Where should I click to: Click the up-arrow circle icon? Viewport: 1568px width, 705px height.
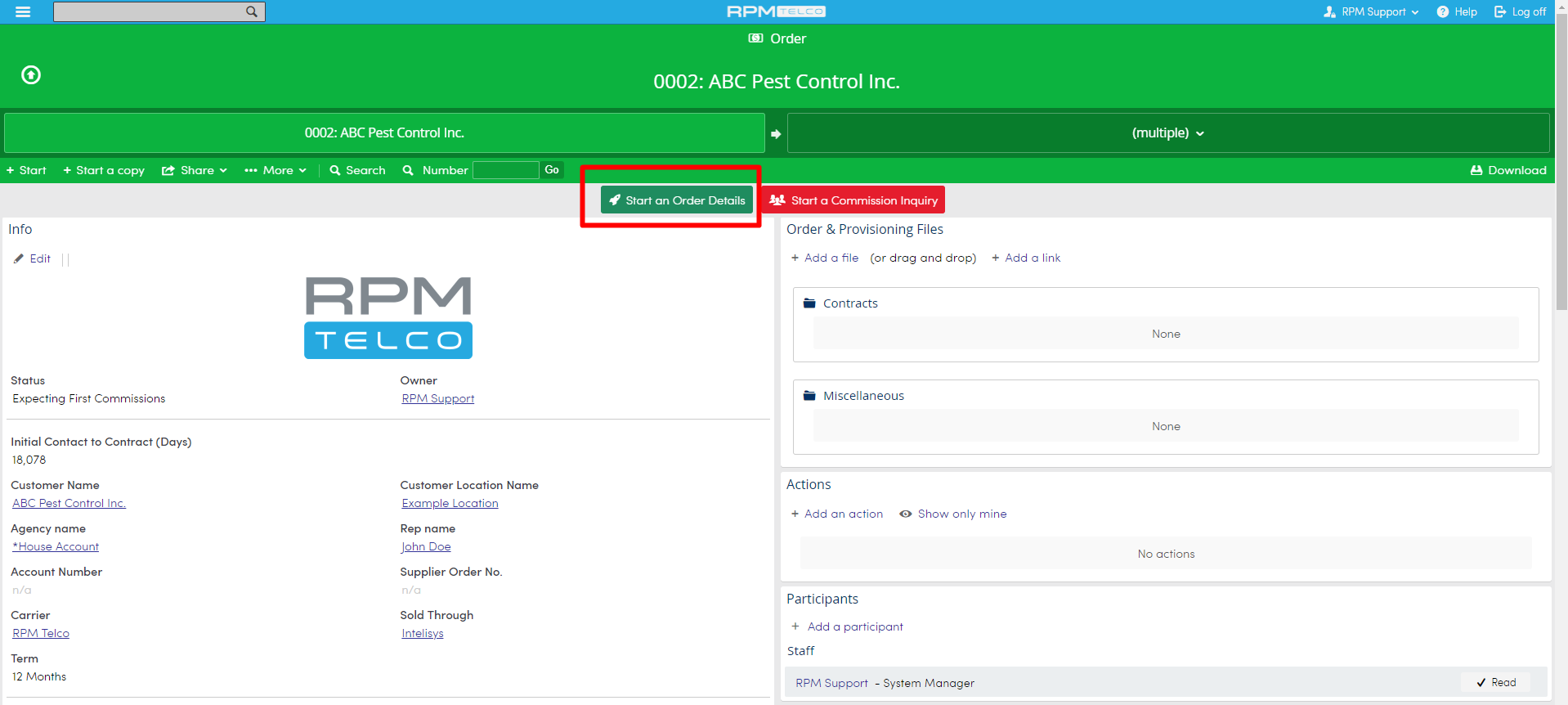[31, 75]
